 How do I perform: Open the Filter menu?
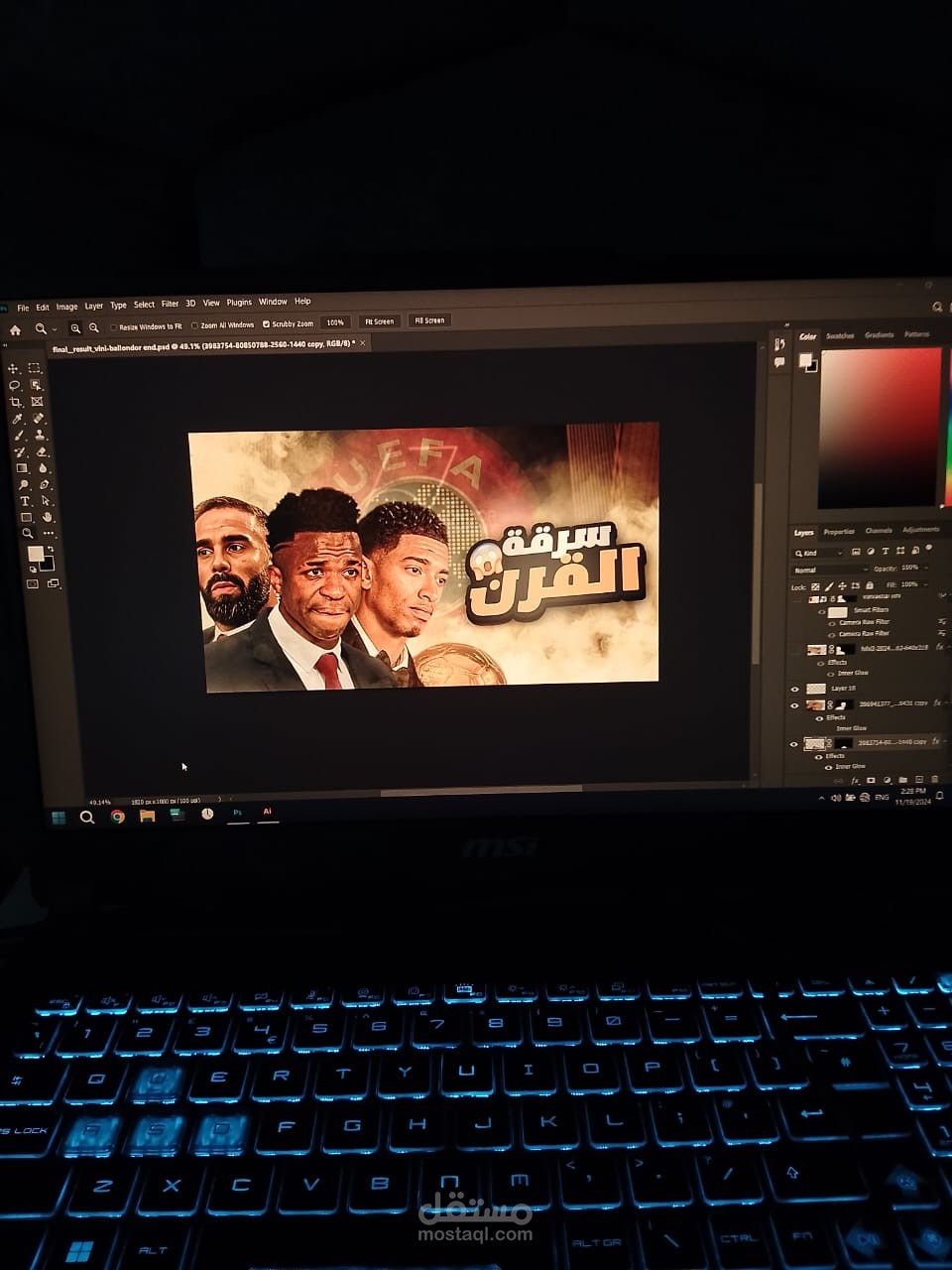pos(171,305)
